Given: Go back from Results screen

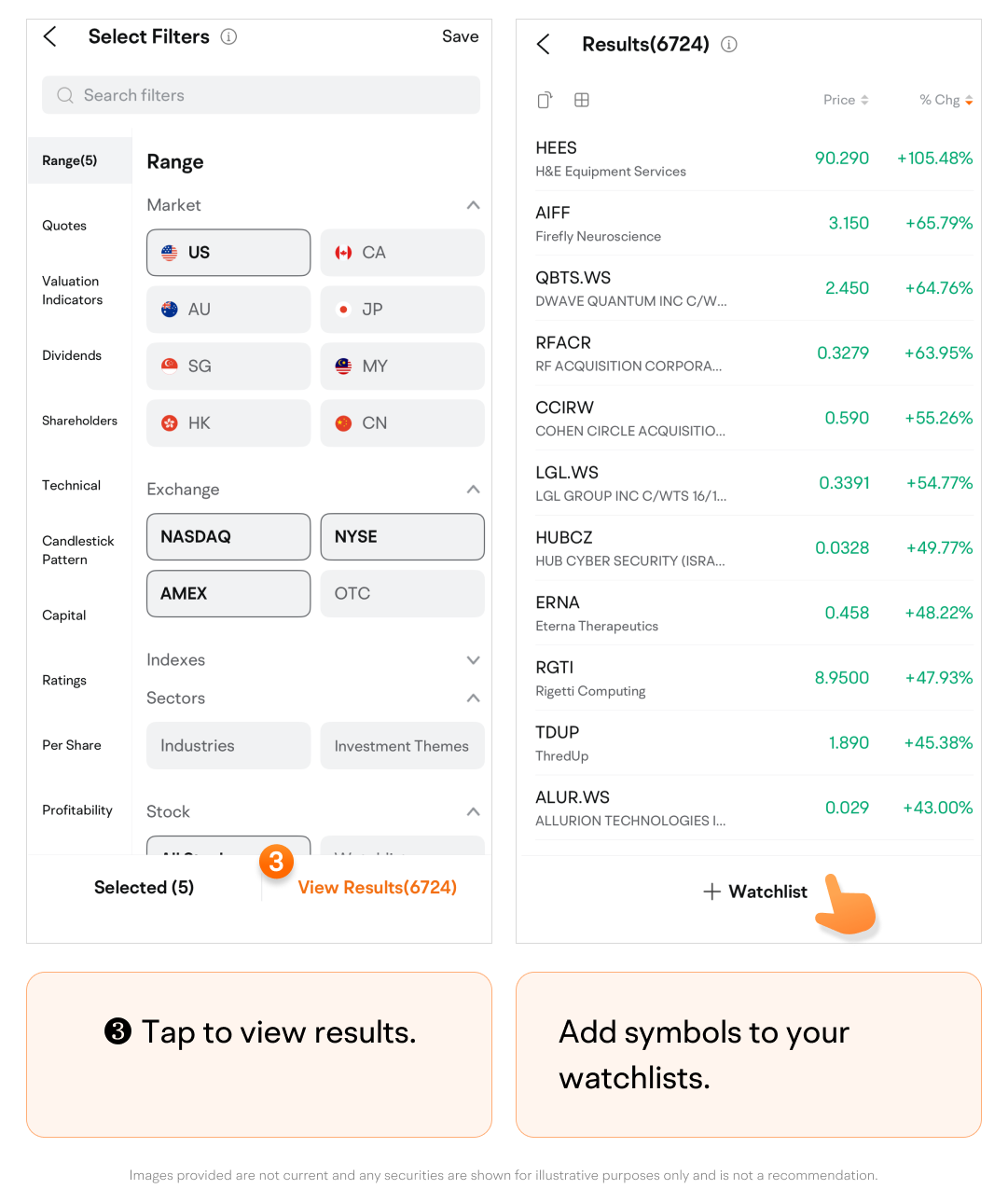Looking at the screenshot, I should [544, 44].
